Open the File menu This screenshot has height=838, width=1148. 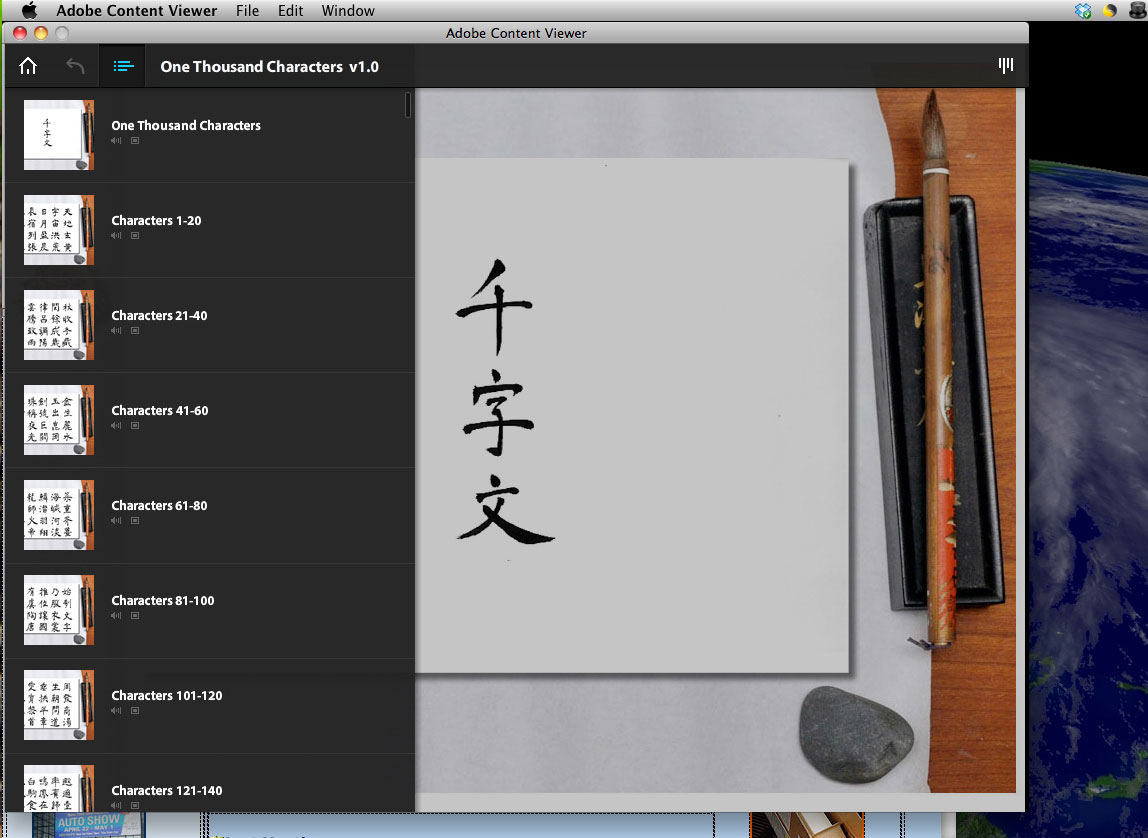click(x=247, y=11)
